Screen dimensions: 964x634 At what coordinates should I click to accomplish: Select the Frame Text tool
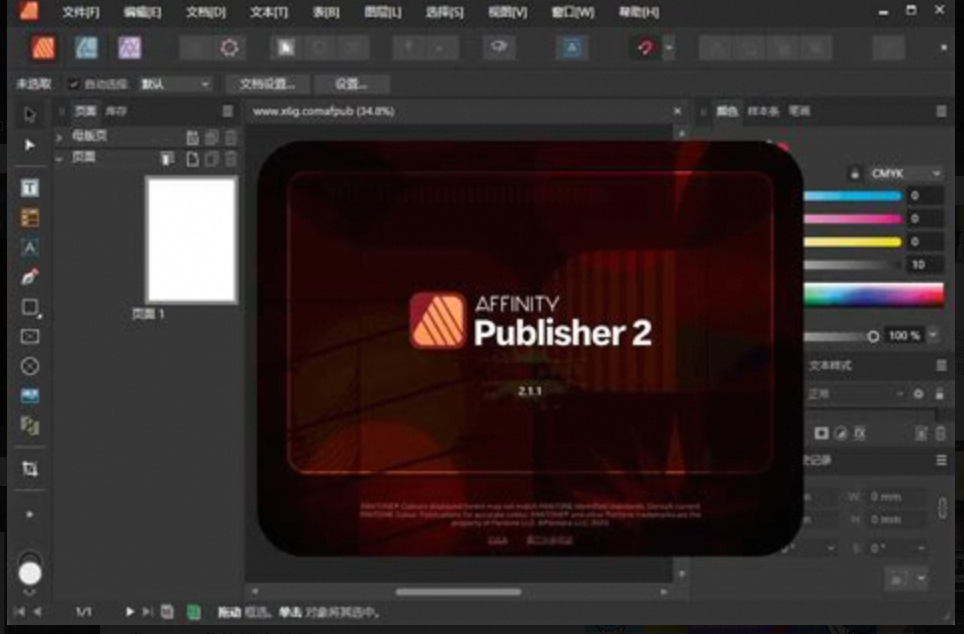(x=30, y=188)
